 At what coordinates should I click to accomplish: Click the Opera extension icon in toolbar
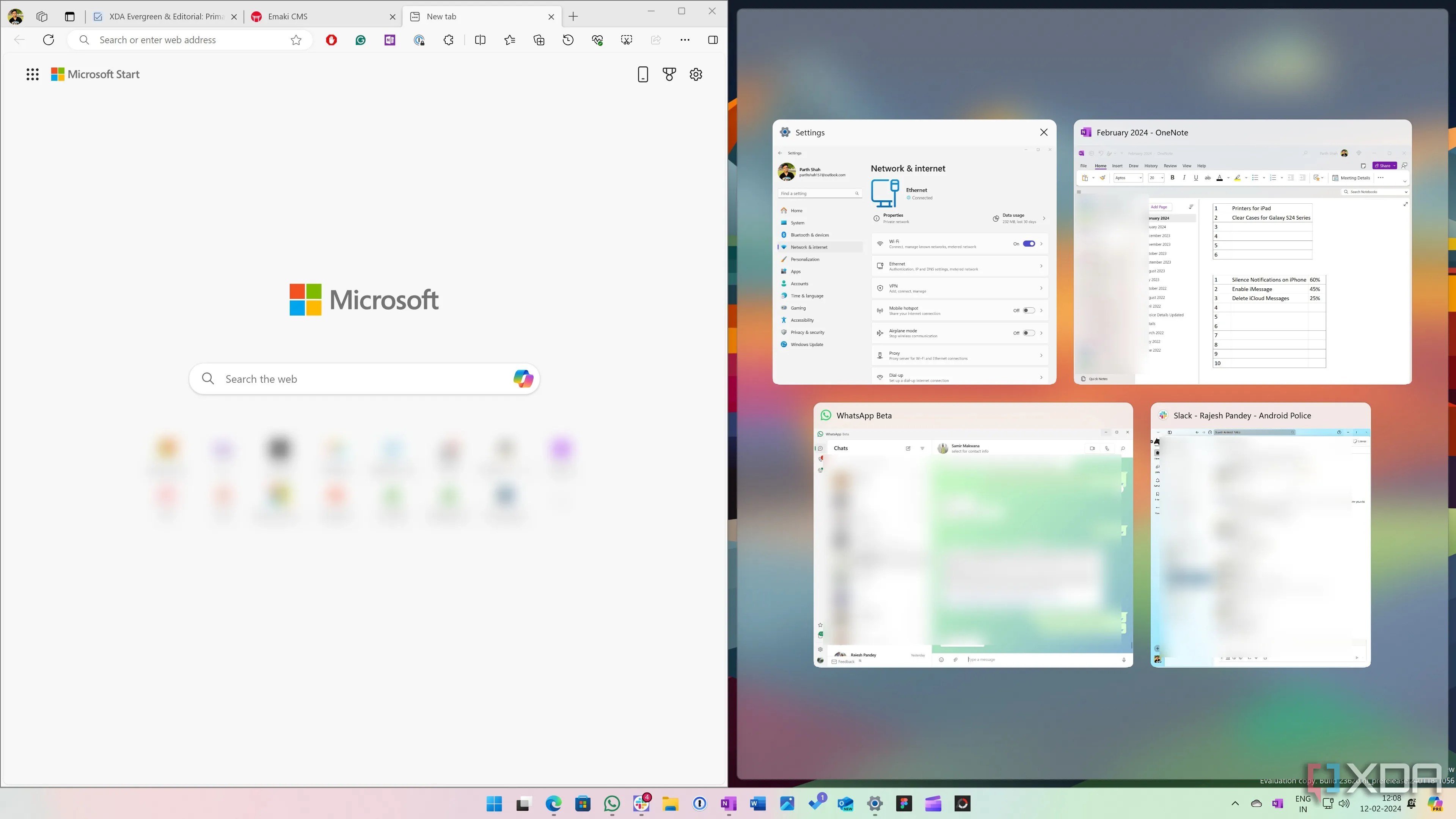point(331,39)
